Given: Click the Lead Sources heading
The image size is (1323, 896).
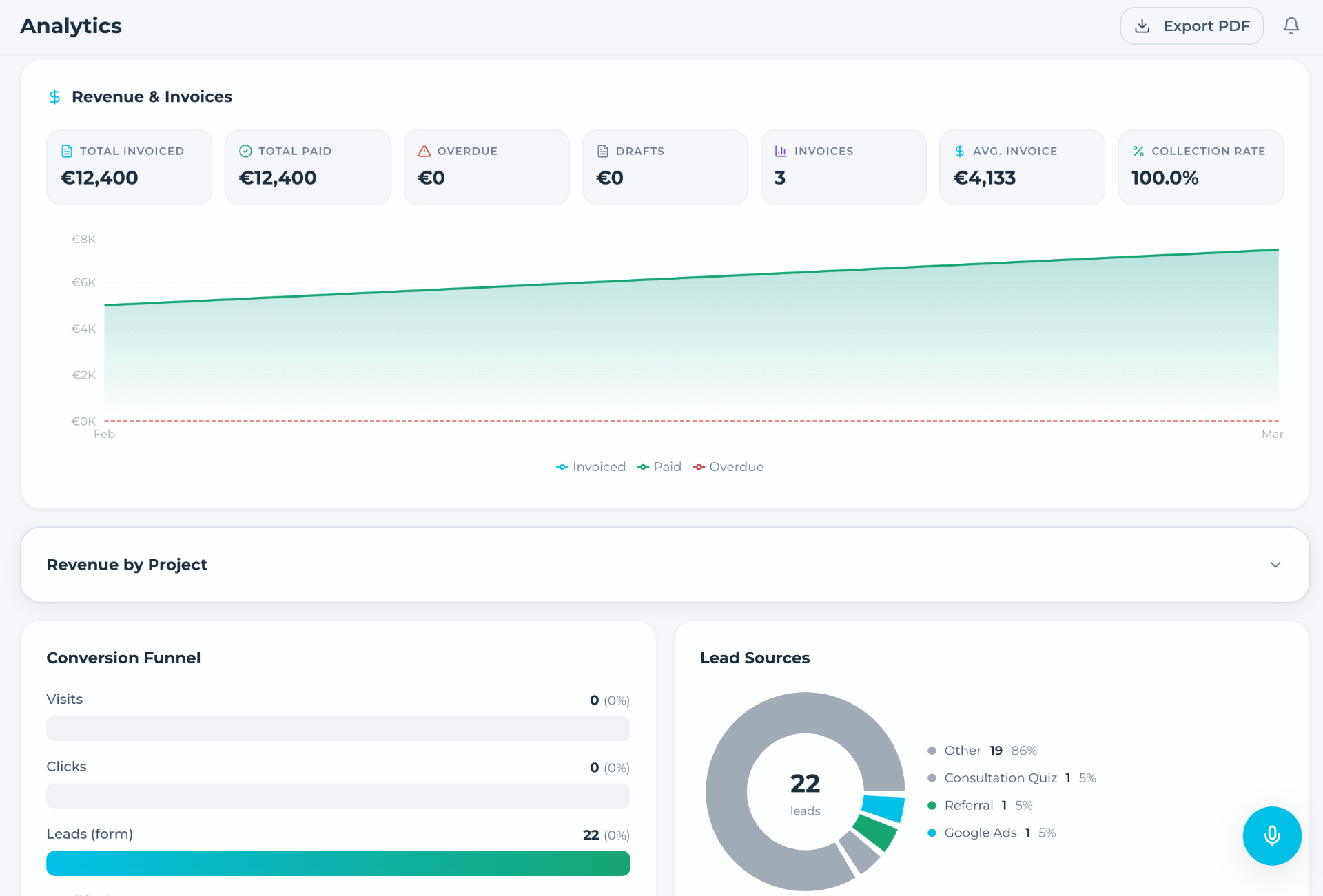Looking at the screenshot, I should tap(755, 658).
